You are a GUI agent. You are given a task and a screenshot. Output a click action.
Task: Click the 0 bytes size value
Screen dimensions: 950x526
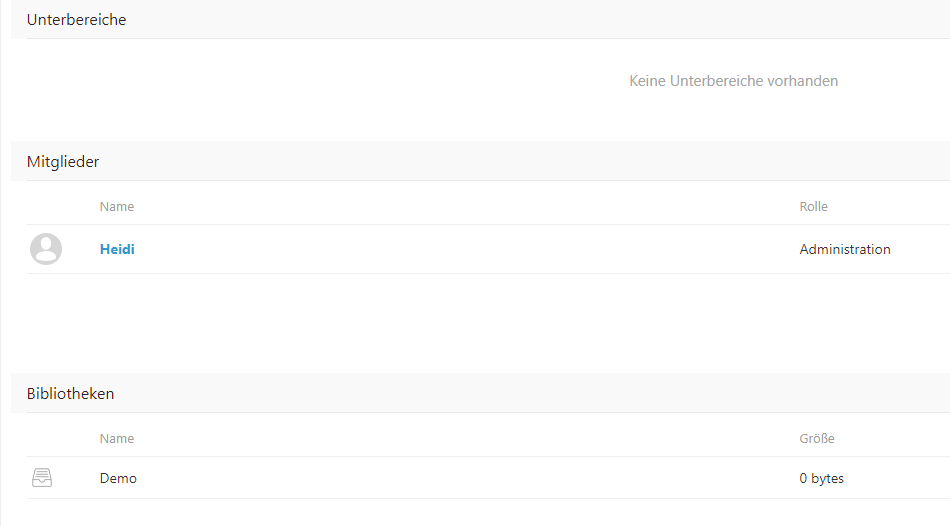821,478
